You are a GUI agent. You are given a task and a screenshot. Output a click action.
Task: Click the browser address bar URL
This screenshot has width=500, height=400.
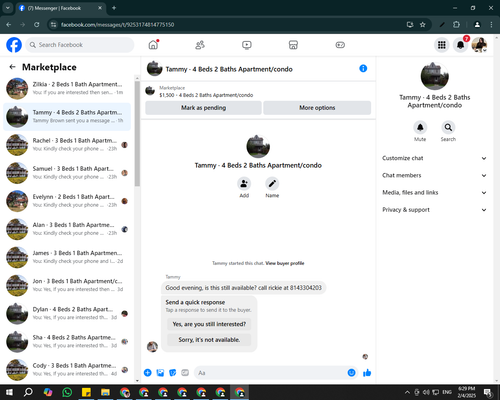tap(117, 25)
